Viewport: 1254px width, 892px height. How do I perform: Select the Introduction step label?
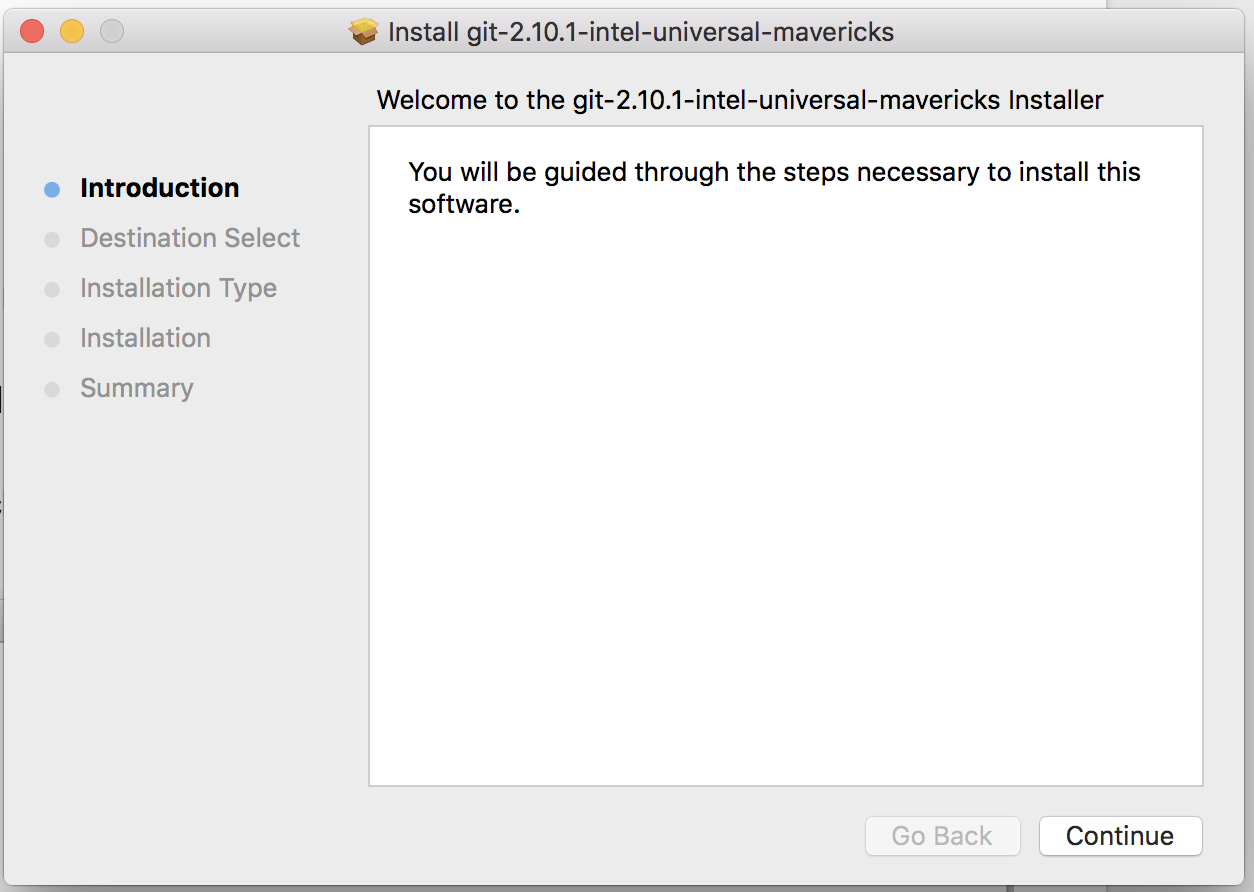tap(160, 188)
